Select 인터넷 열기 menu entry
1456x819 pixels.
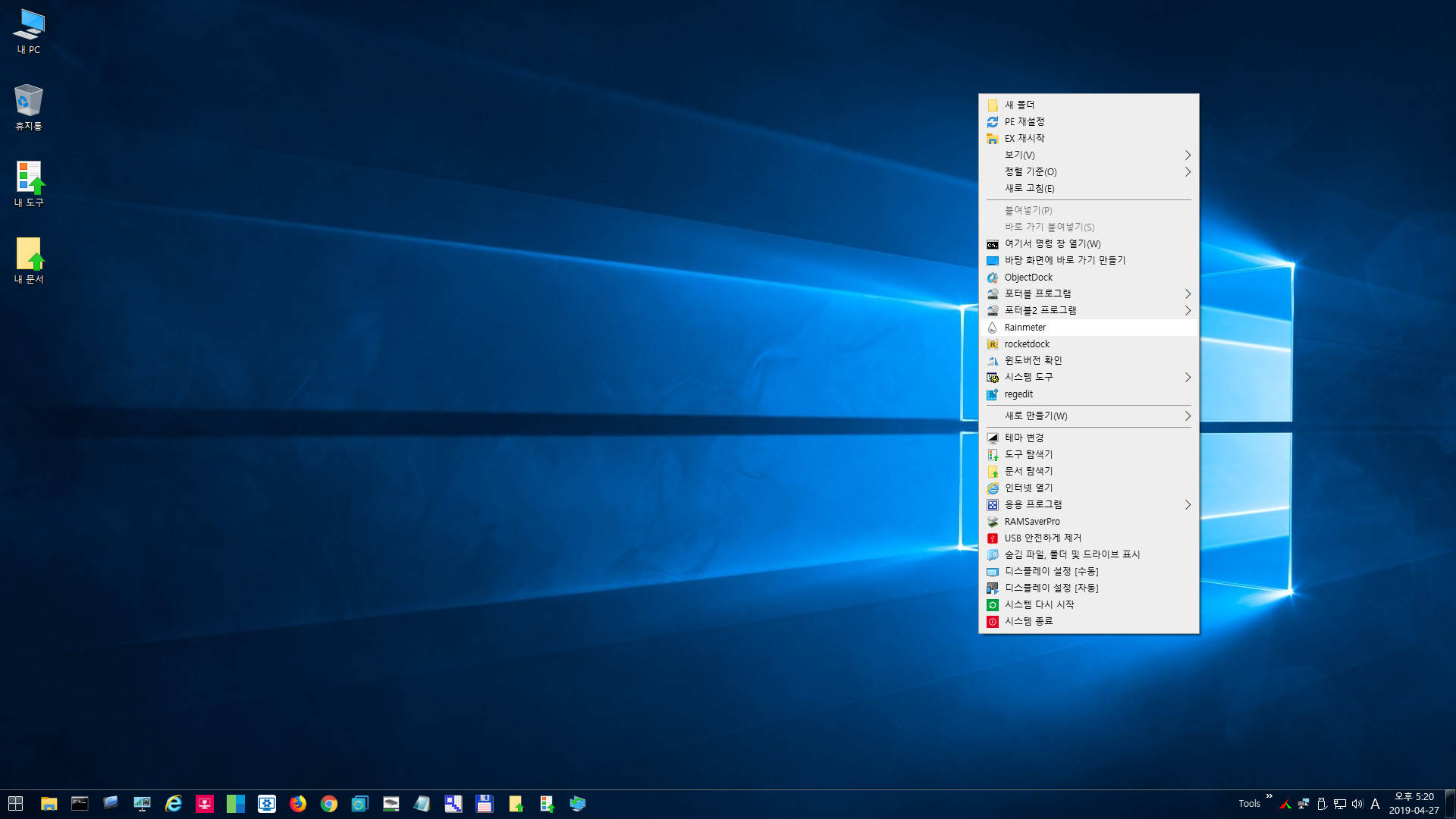coord(1089,488)
